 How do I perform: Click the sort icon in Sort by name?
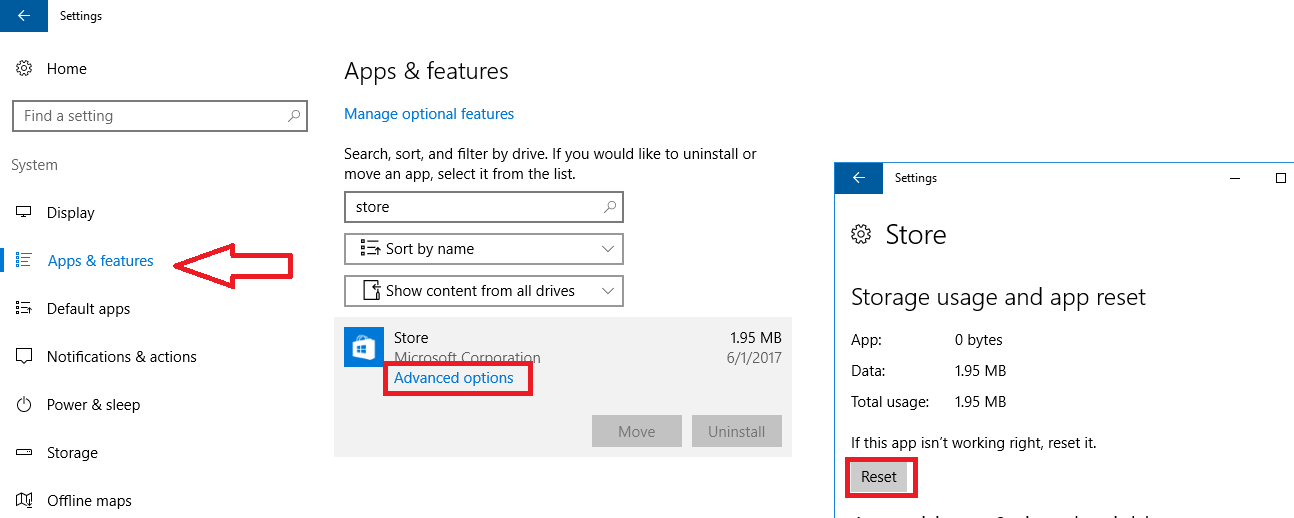point(369,248)
